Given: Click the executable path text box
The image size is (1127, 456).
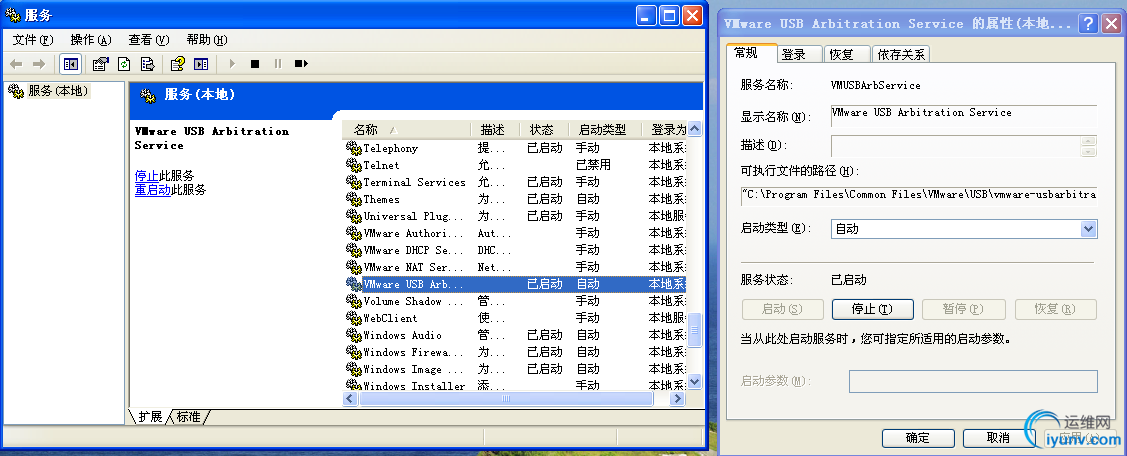Looking at the screenshot, I should 919,196.
